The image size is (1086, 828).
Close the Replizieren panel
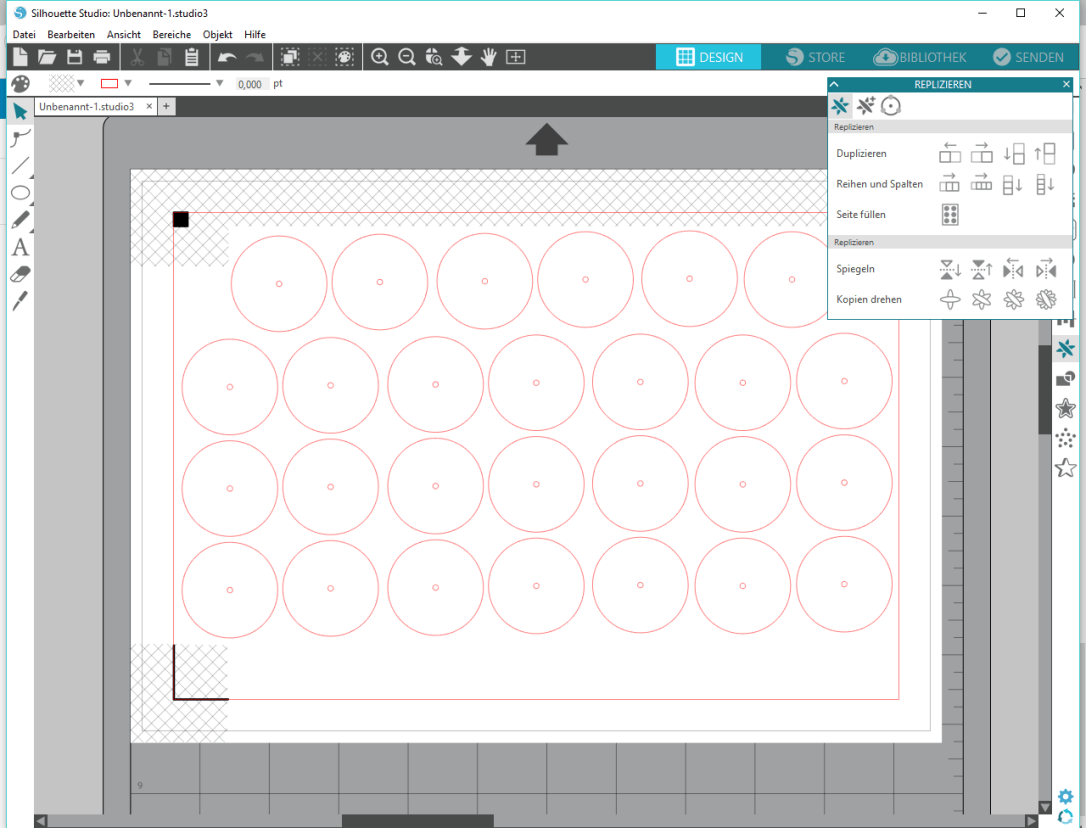pos(1066,85)
